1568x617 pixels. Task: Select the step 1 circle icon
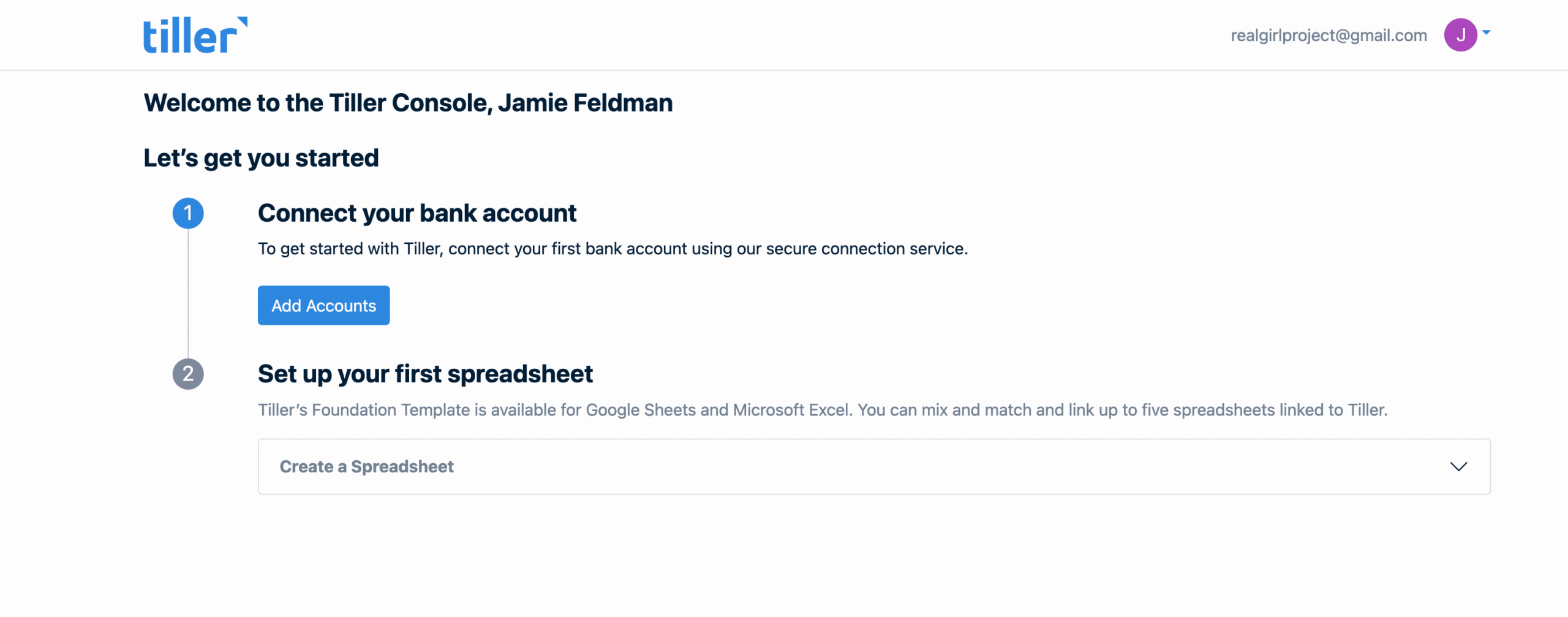click(x=188, y=213)
